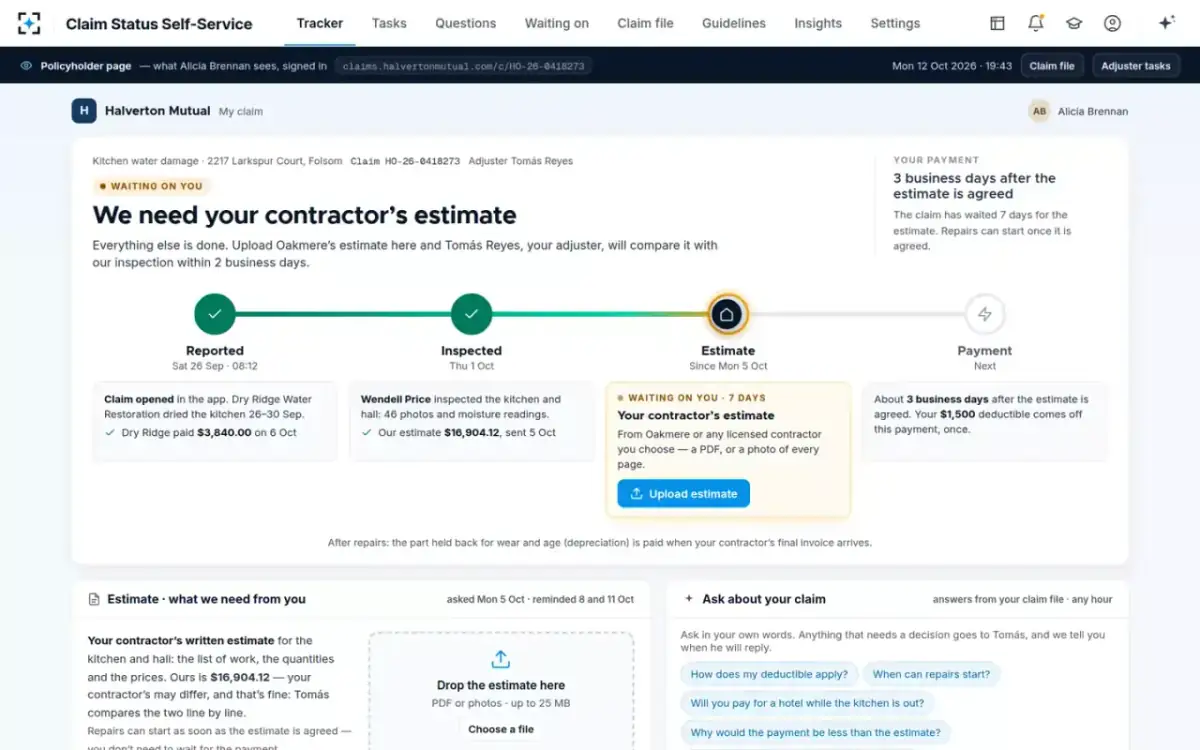Click the upload arrow icon in drop zone
This screenshot has width=1200, height=750.
click(x=501, y=659)
